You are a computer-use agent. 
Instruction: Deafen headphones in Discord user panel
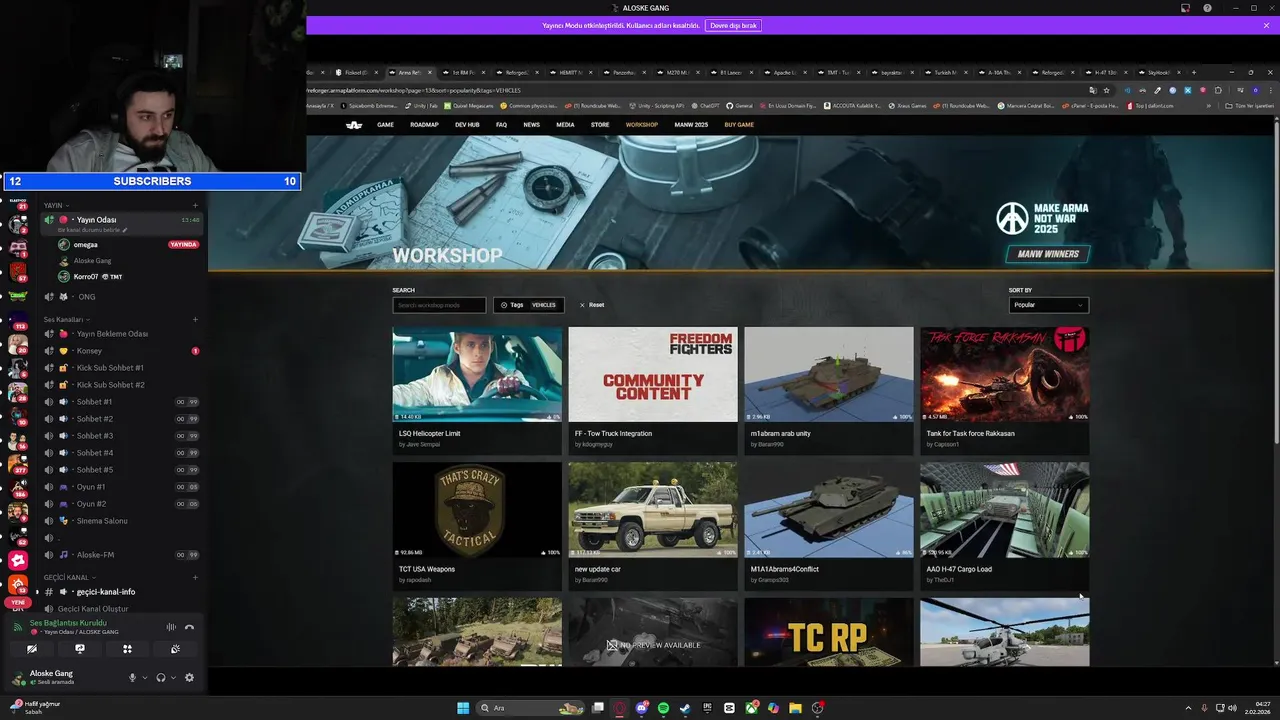click(x=161, y=677)
